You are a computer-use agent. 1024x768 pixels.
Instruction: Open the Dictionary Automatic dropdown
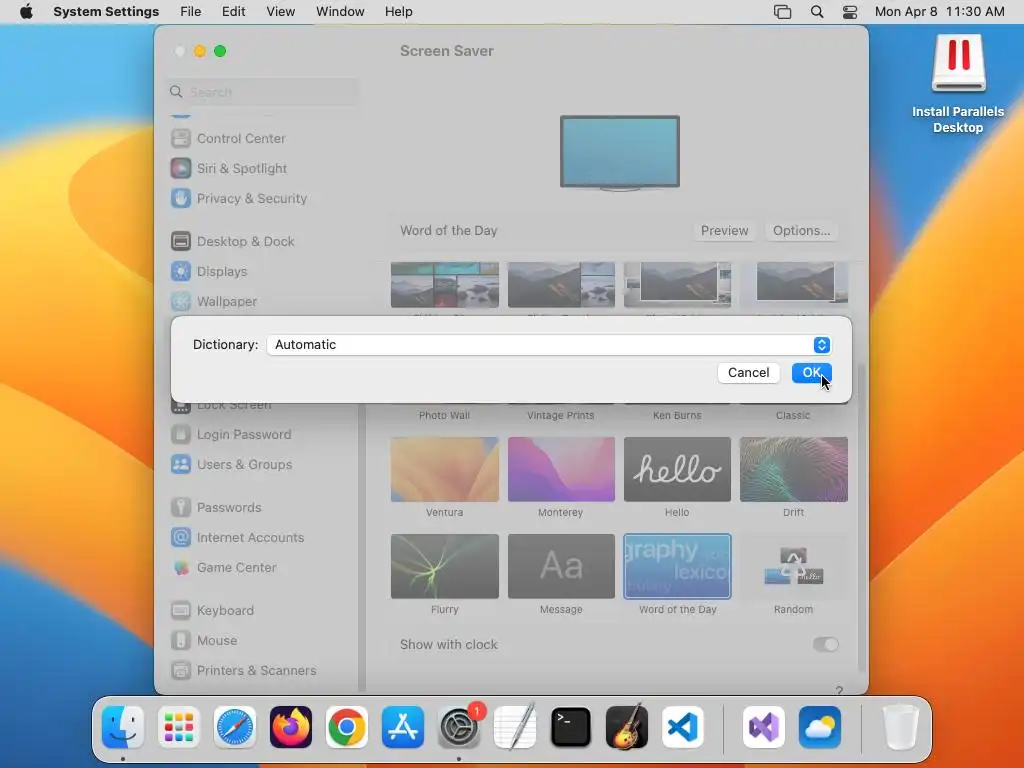tap(549, 345)
